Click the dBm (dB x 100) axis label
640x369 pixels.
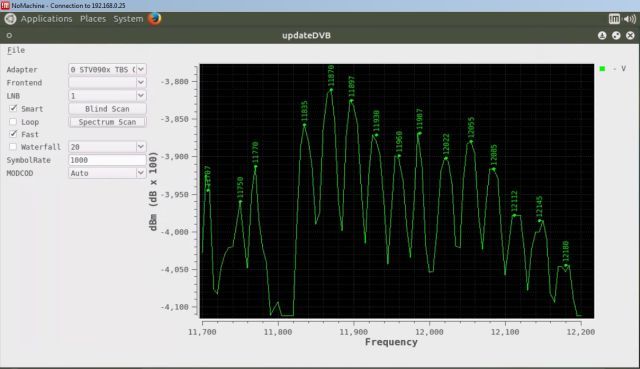point(153,191)
